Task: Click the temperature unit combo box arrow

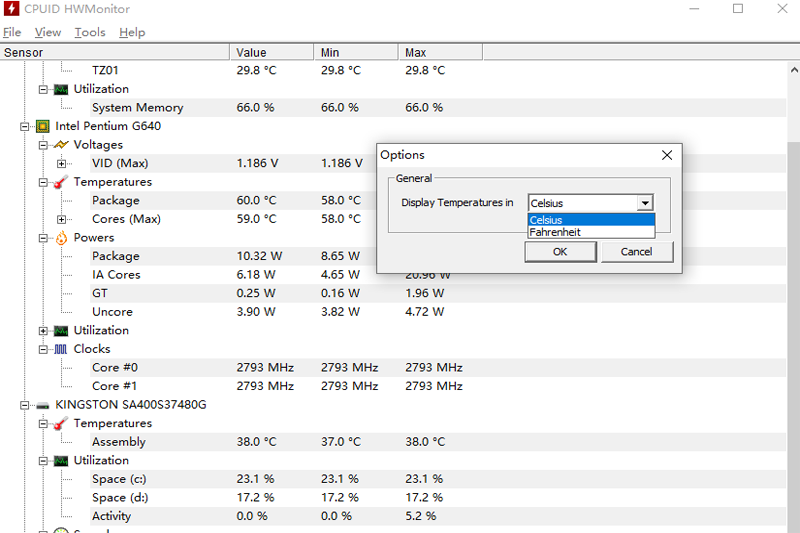Action: coord(645,203)
